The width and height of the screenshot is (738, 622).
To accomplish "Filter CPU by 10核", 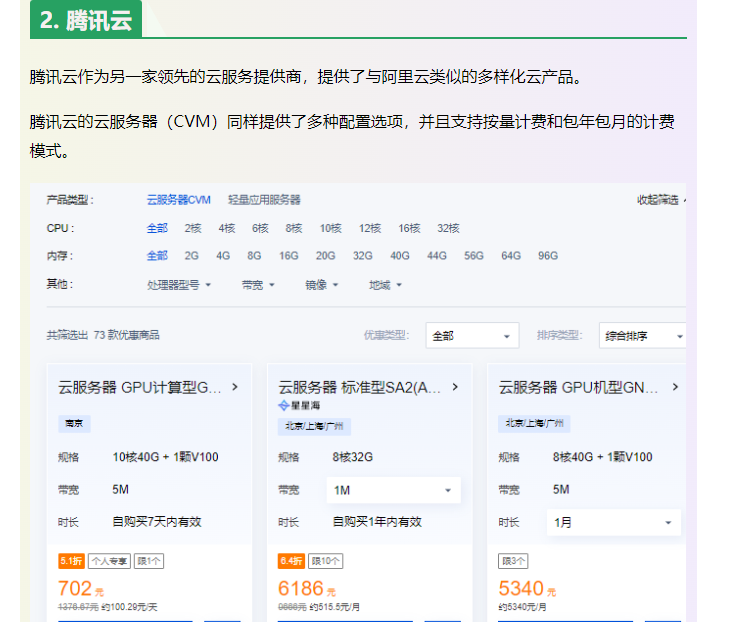I will point(330,228).
